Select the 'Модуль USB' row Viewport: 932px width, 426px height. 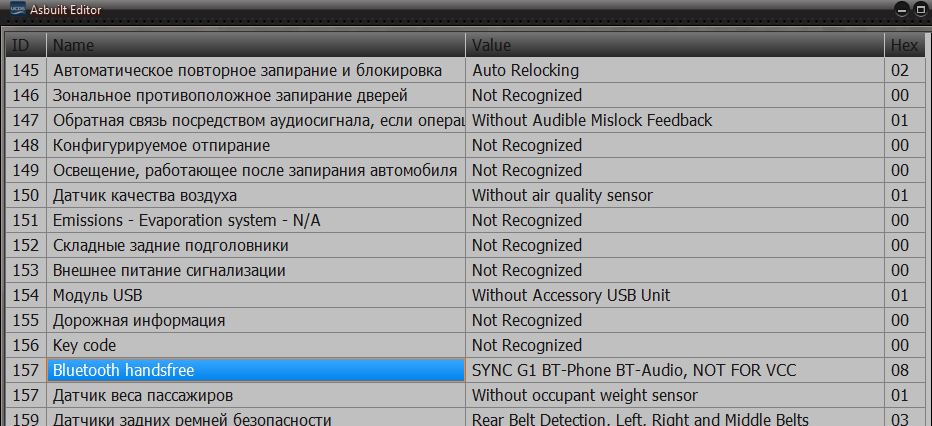[98, 295]
